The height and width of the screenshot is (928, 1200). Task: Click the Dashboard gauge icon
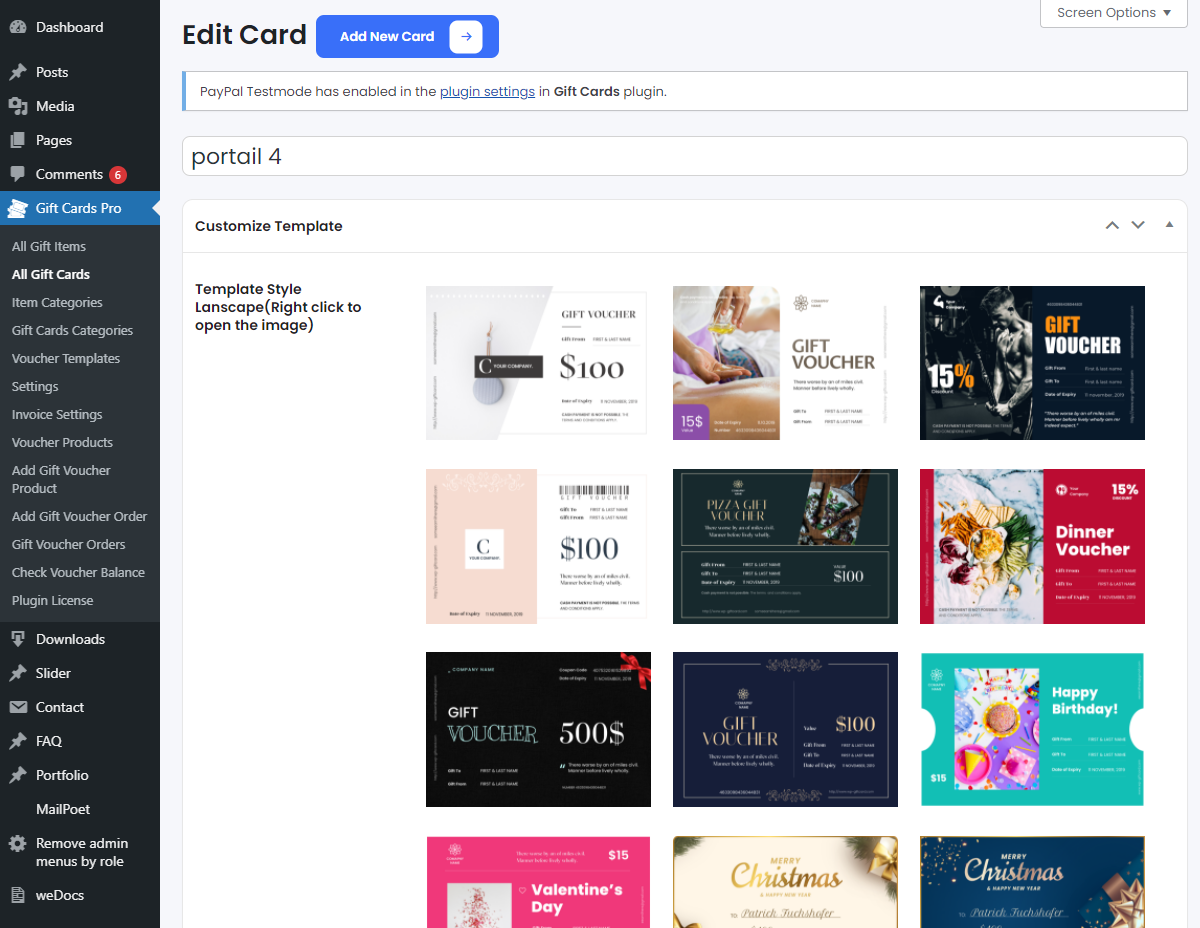click(x=18, y=27)
